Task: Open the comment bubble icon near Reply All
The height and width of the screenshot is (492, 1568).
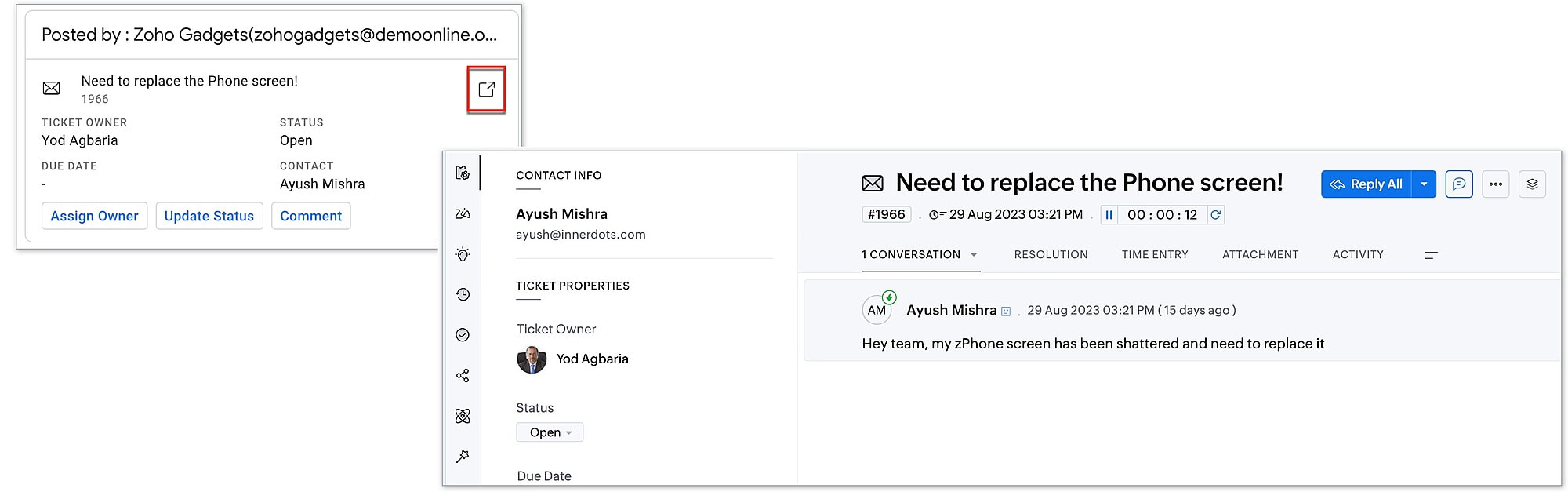Action: (1458, 184)
